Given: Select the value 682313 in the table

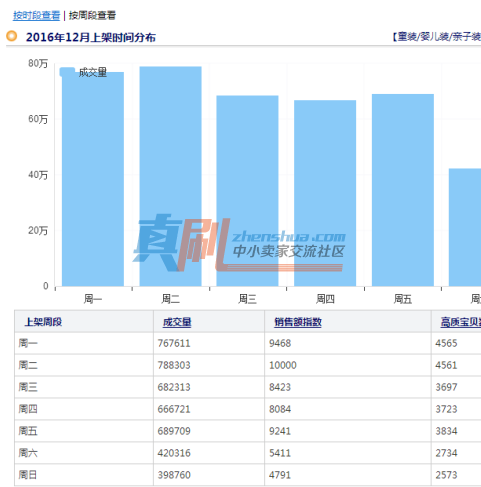Looking at the screenshot, I should click(x=174, y=387).
